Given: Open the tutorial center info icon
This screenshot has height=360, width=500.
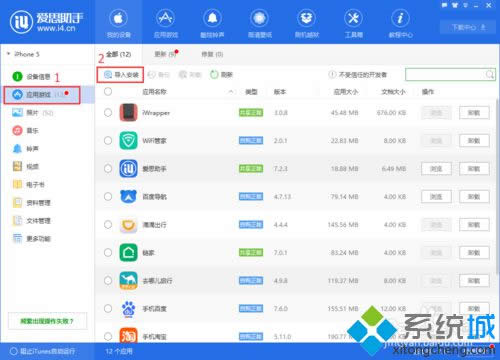Looking at the screenshot, I should point(400,18).
